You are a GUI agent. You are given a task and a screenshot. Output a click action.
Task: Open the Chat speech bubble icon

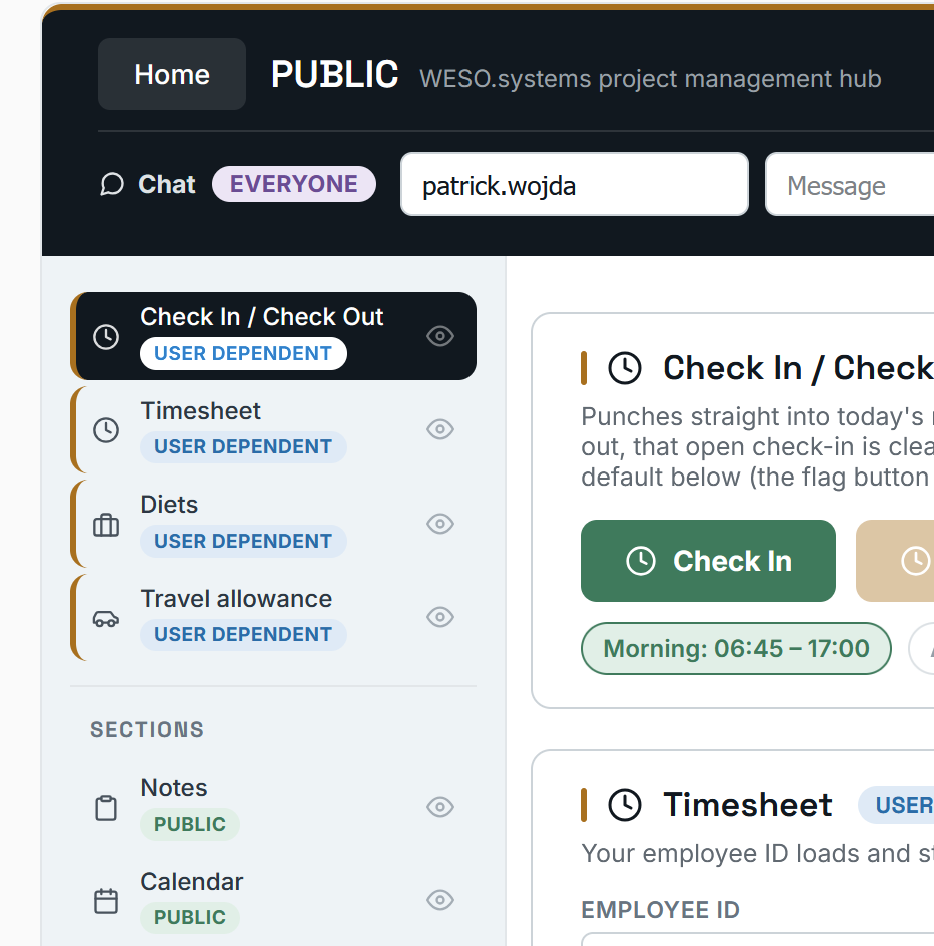112,184
